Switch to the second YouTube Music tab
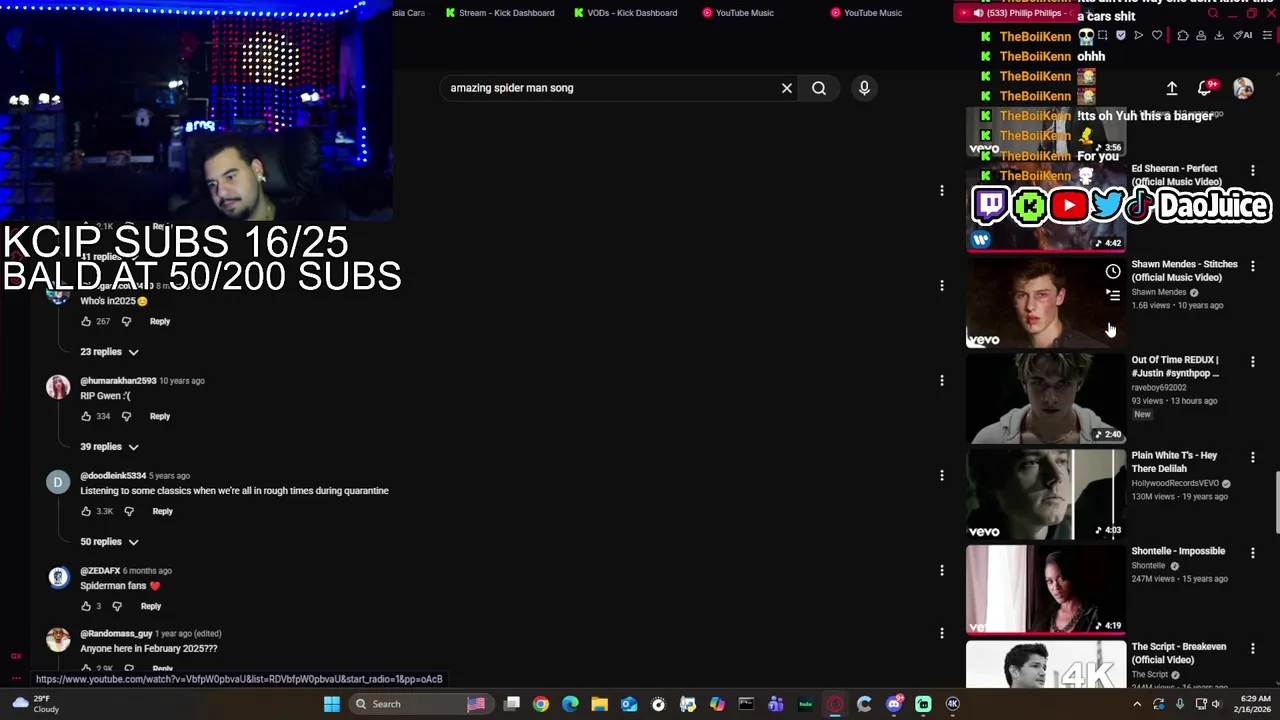The width and height of the screenshot is (1280, 720). coord(866,13)
